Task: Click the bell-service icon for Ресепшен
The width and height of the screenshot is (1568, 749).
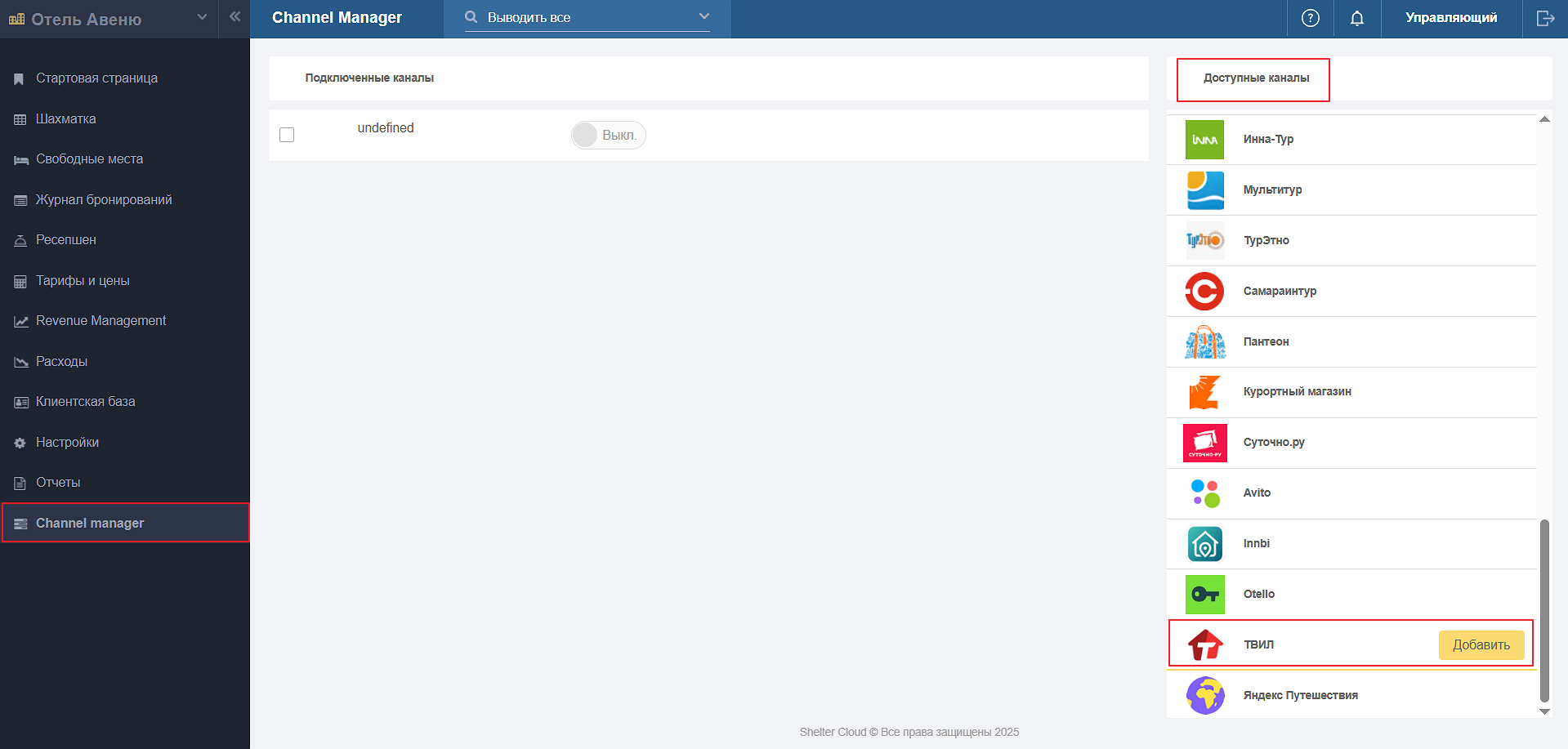Action: pos(20,241)
